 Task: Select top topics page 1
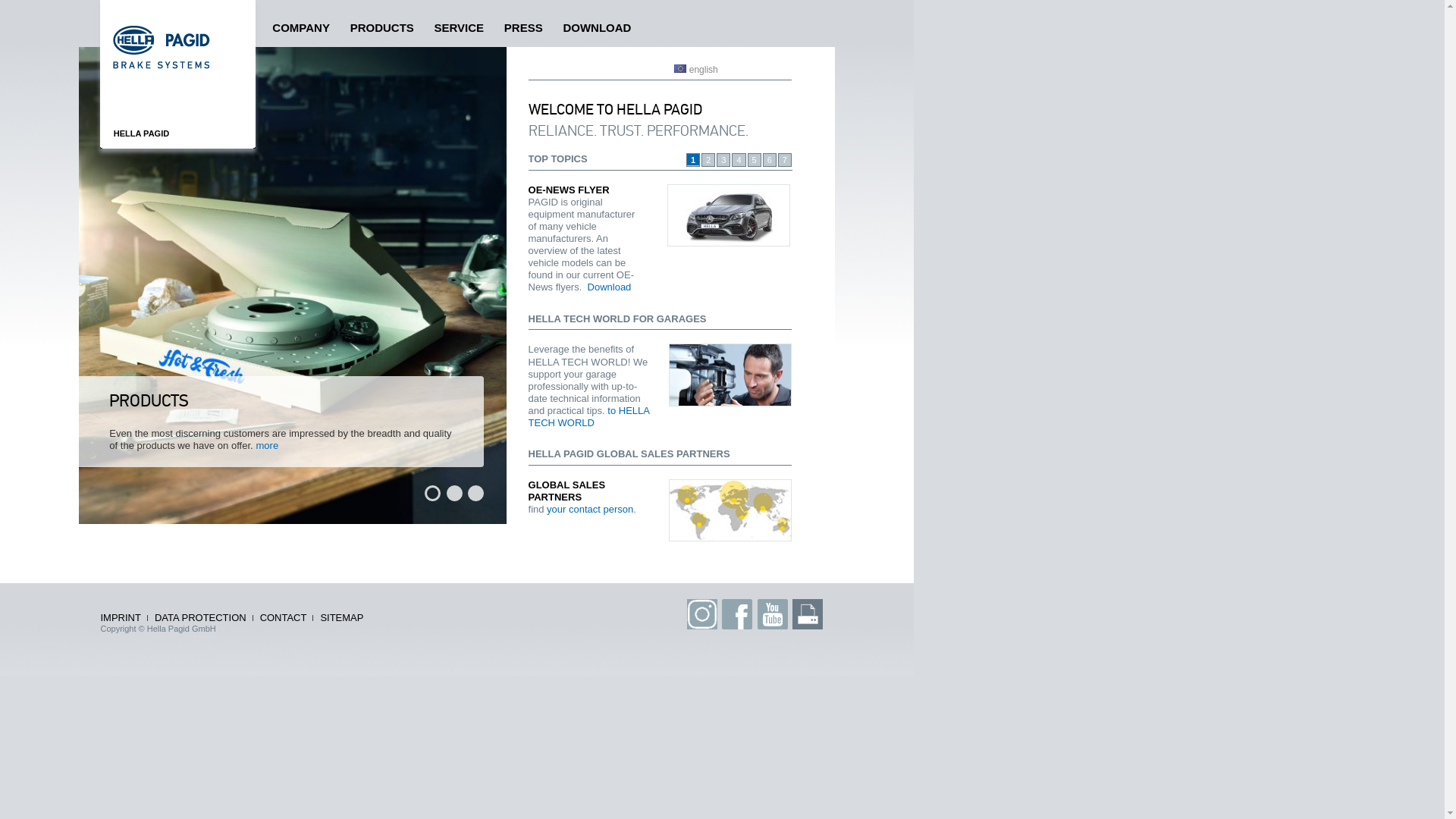click(x=693, y=160)
